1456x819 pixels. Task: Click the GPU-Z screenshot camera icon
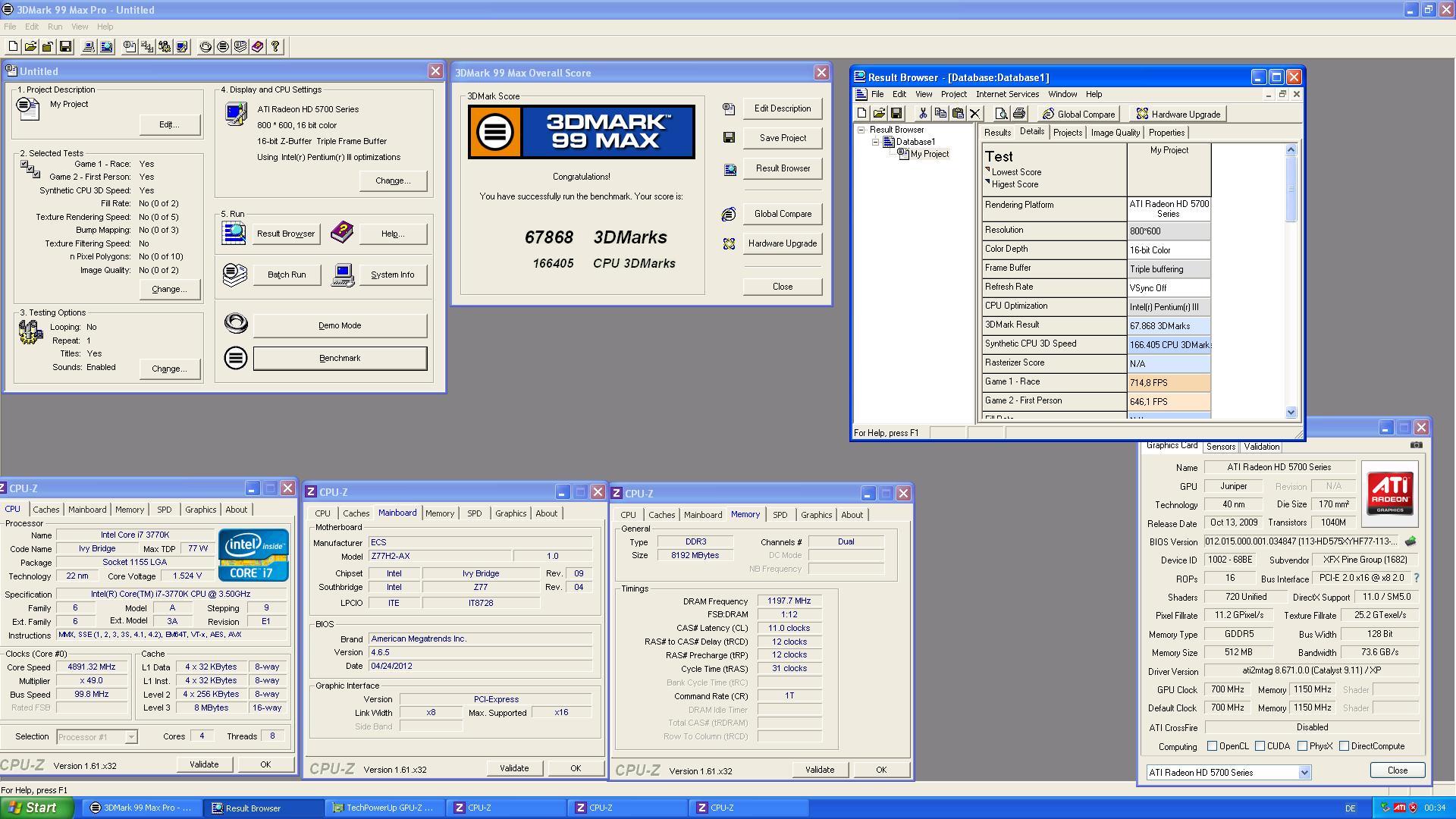[x=1416, y=445]
